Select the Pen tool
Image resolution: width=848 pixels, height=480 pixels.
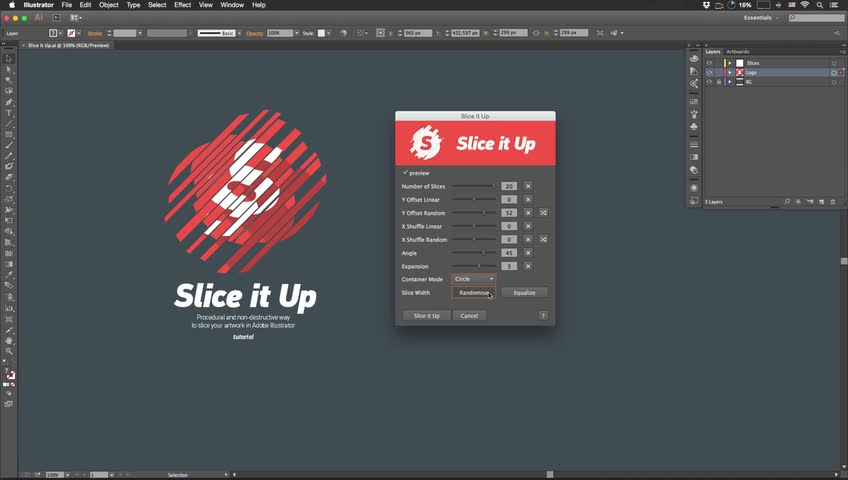point(9,102)
